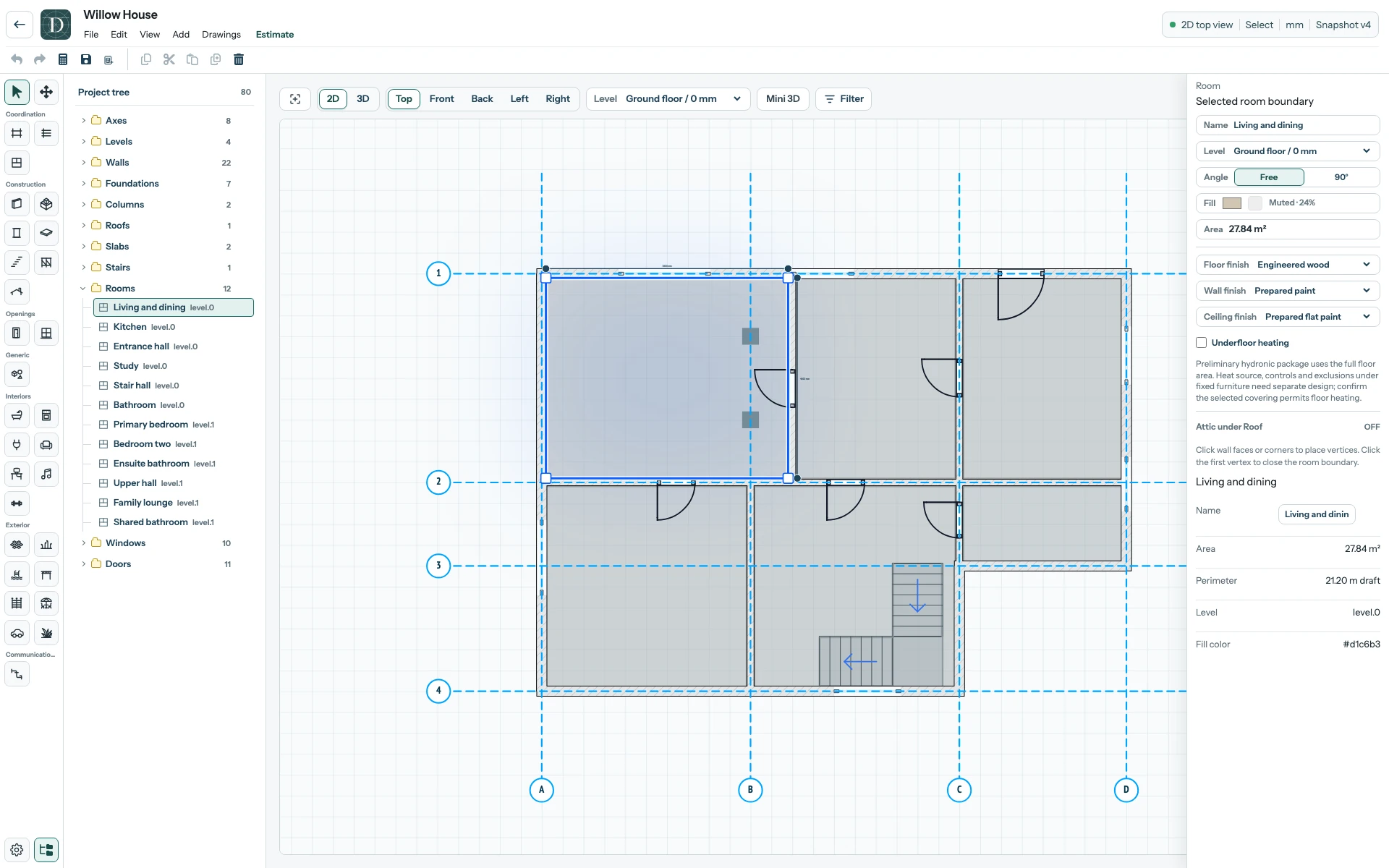The height and width of the screenshot is (868, 1389).
Task: Switch to 2D view mode
Action: click(333, 99)
